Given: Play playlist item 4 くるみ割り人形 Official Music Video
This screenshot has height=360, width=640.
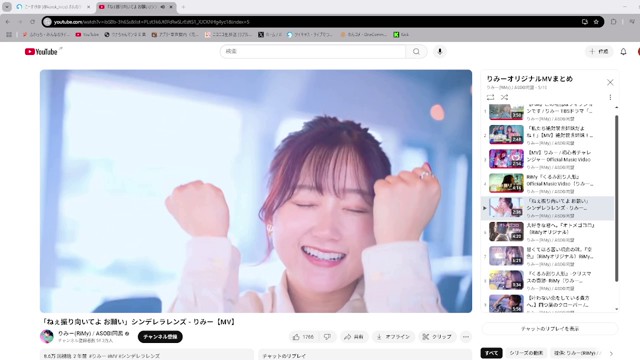Looking at the screenshot, I should pyautogui.click(x=547, y=183).
